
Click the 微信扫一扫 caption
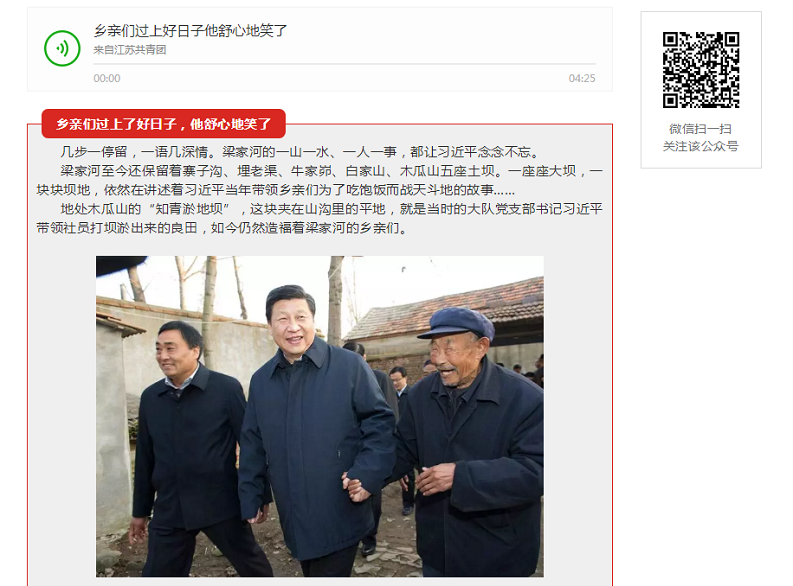pos(701,128)
